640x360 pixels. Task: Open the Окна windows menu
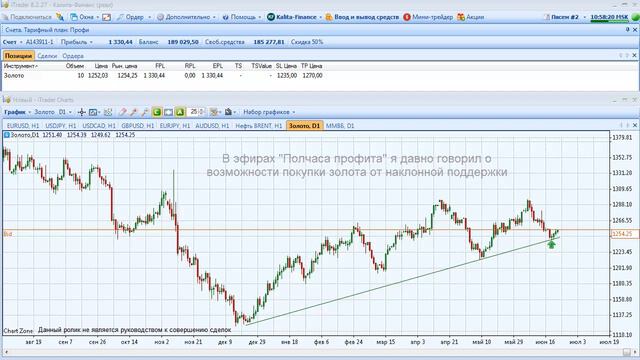[84, 17]
